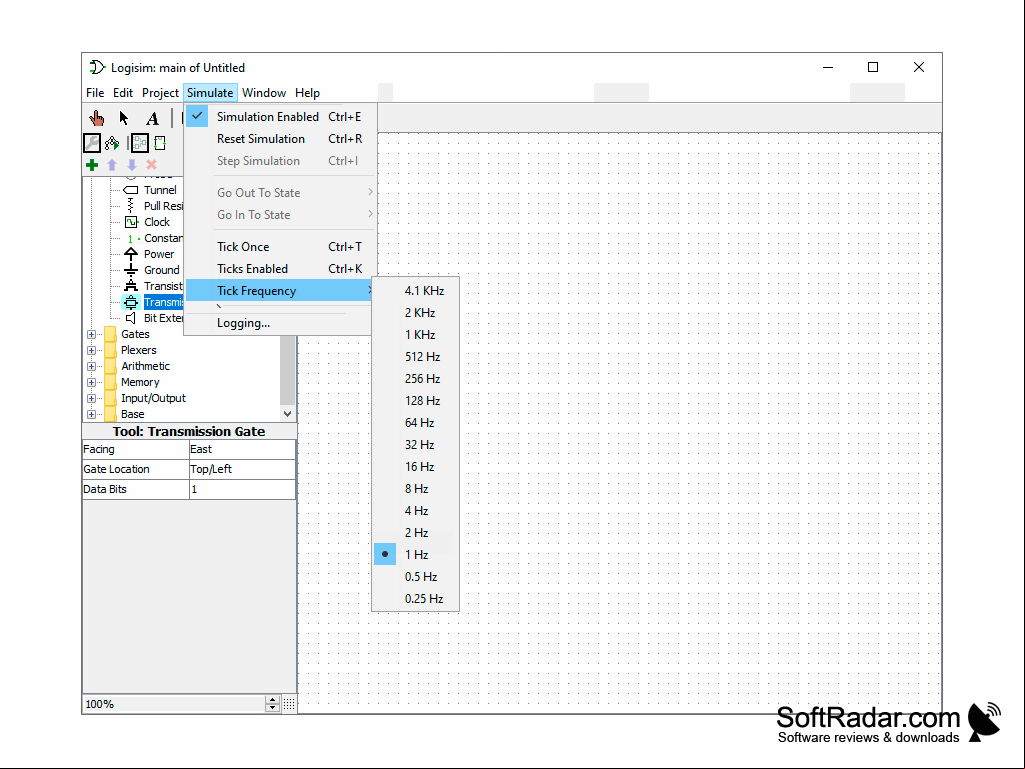Click the Logisim gate icon in title bar
Screen dimensions: 1025x769
pyautogui.click(x=97, y=67)
